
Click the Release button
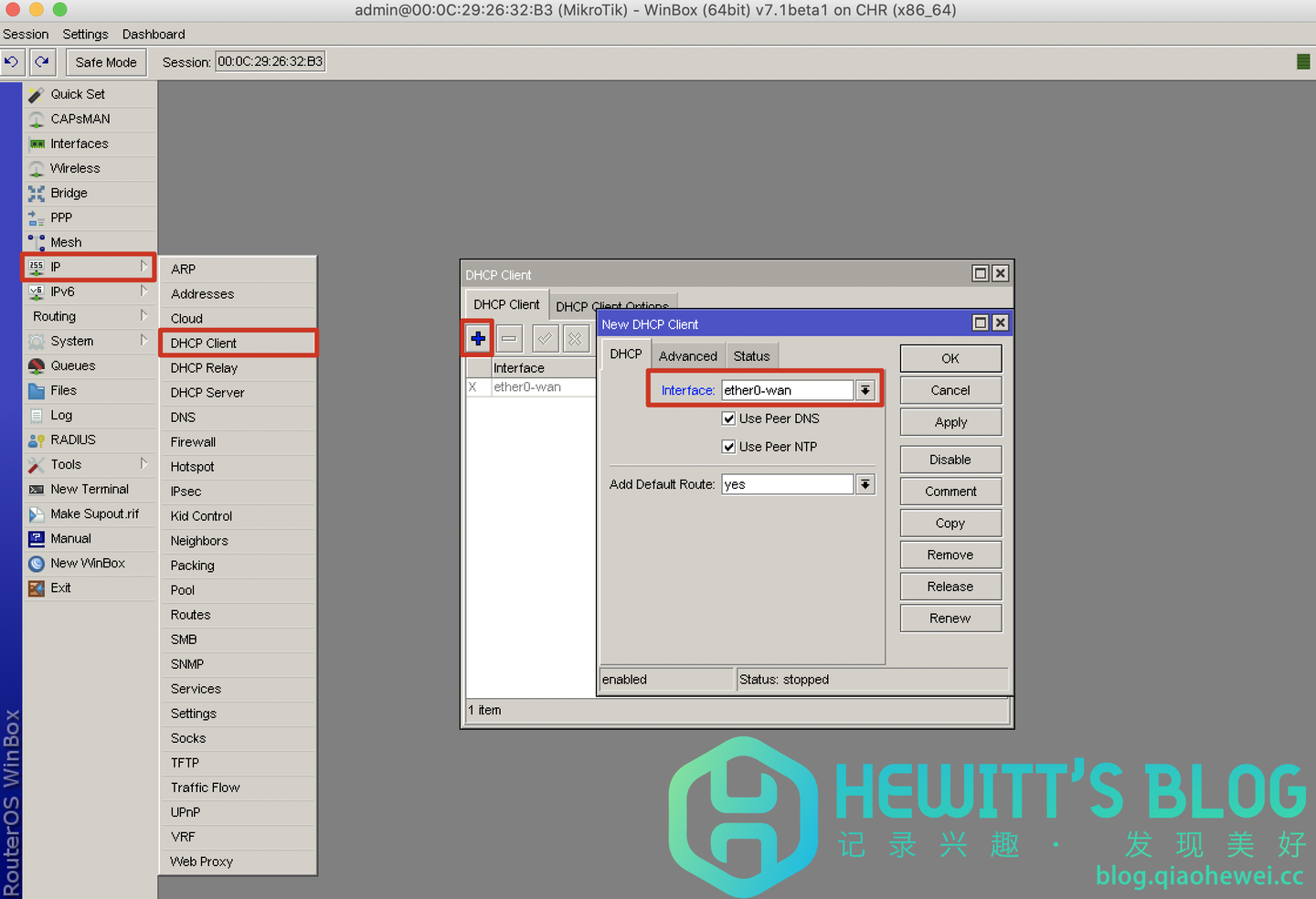point(950,587)
